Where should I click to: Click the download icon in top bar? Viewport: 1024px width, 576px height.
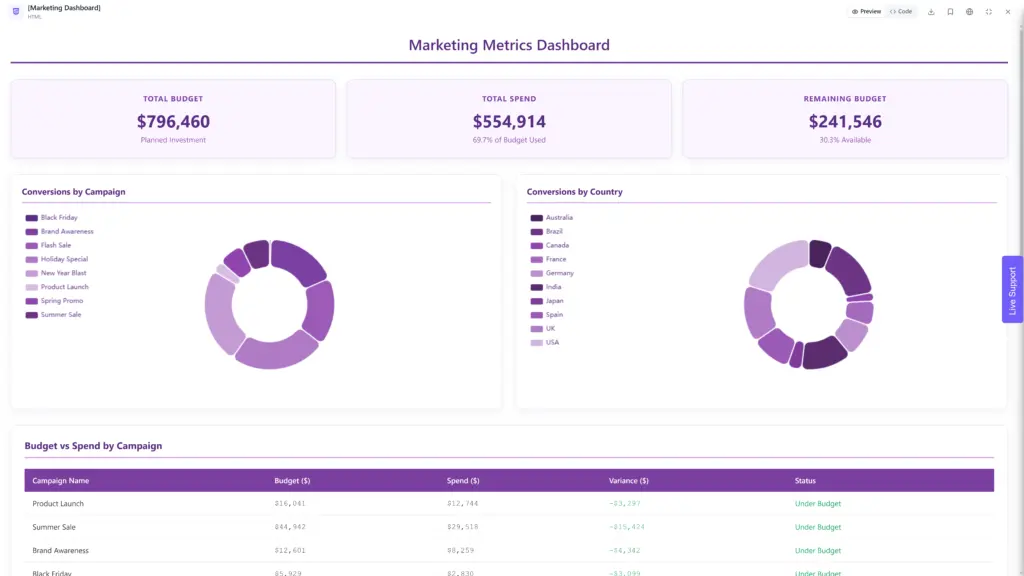(931, 12)
